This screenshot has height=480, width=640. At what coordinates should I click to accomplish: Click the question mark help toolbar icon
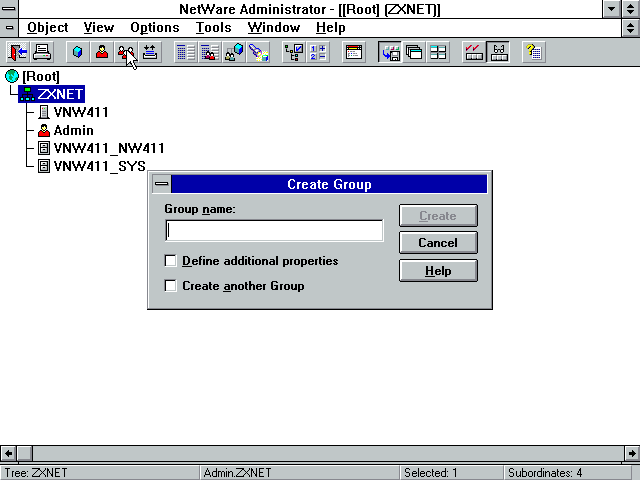[533, 52]
